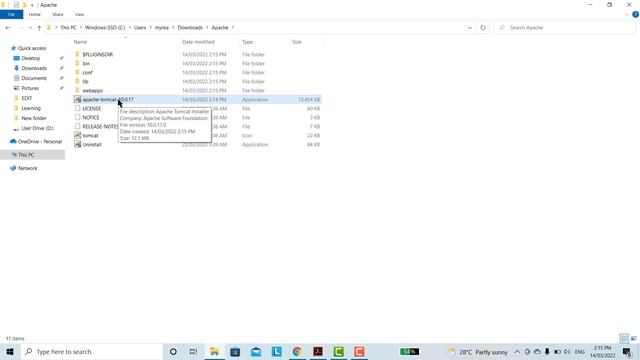
Task: Open the EDIT folder in sidebar
Action: click(27, 98)
